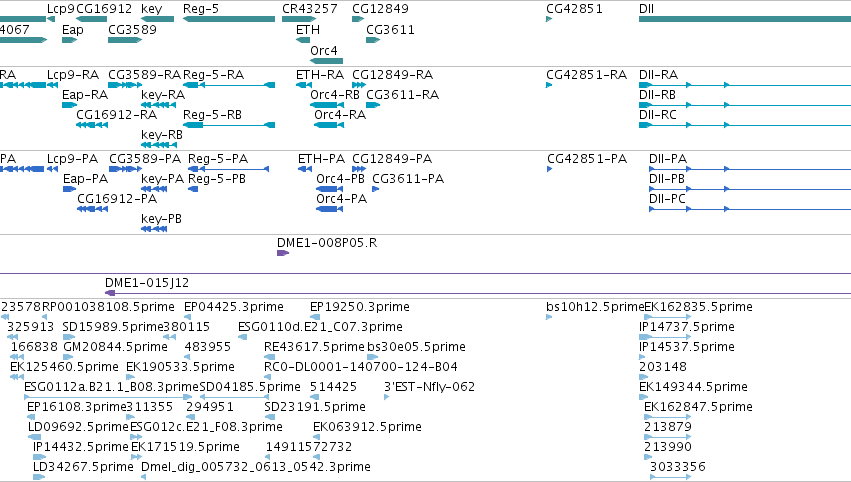Screen dimensions: 851x482
Task: Click the DME1-015J12 feature label
Action: click(x=147, y=283)
